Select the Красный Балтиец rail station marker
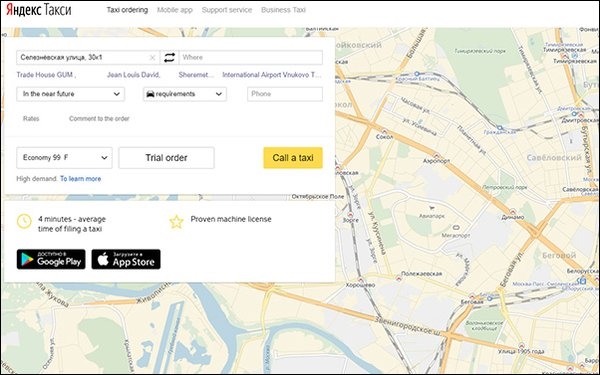600x375 pixels. (x=417, y=73)
